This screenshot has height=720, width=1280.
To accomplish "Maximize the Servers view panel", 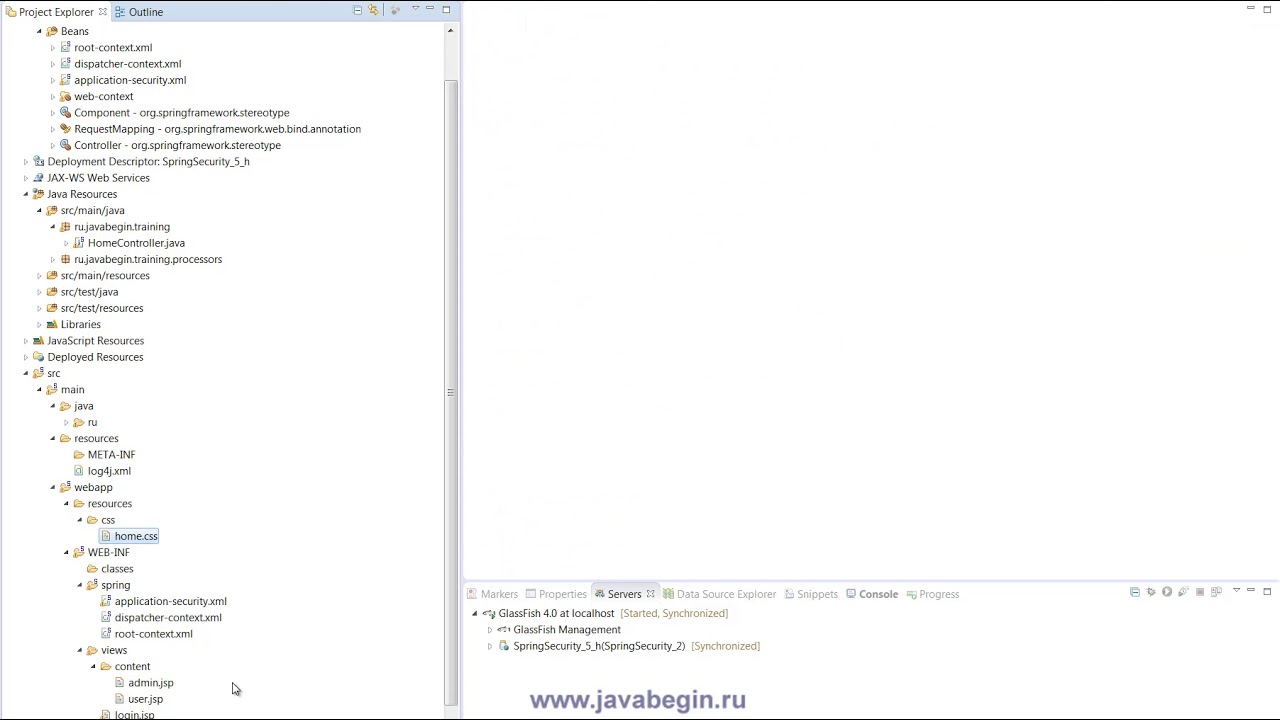I will [x=1267, y=591].
